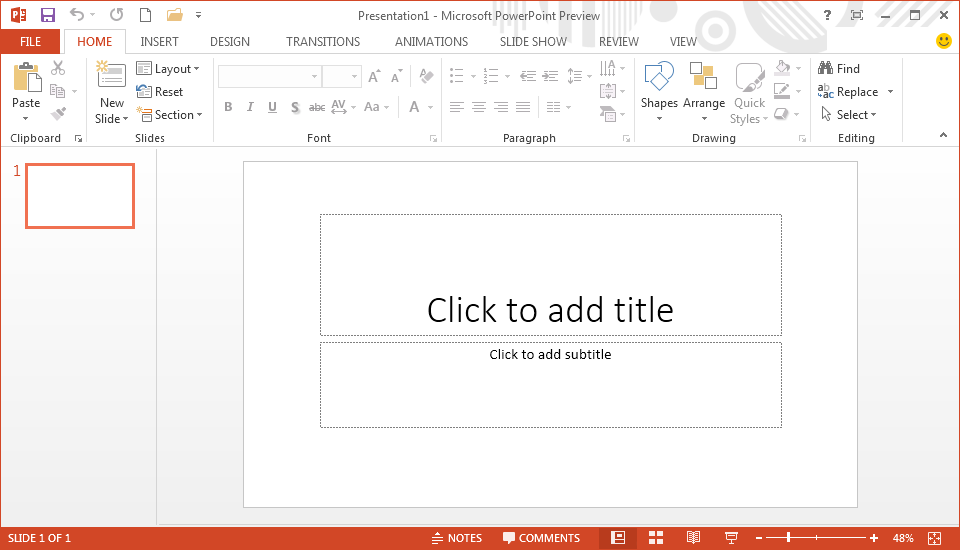Viewport: 962px width, 551px height.
Task: Click the Save icon in quick access toolbar
Action: [47, 15]
